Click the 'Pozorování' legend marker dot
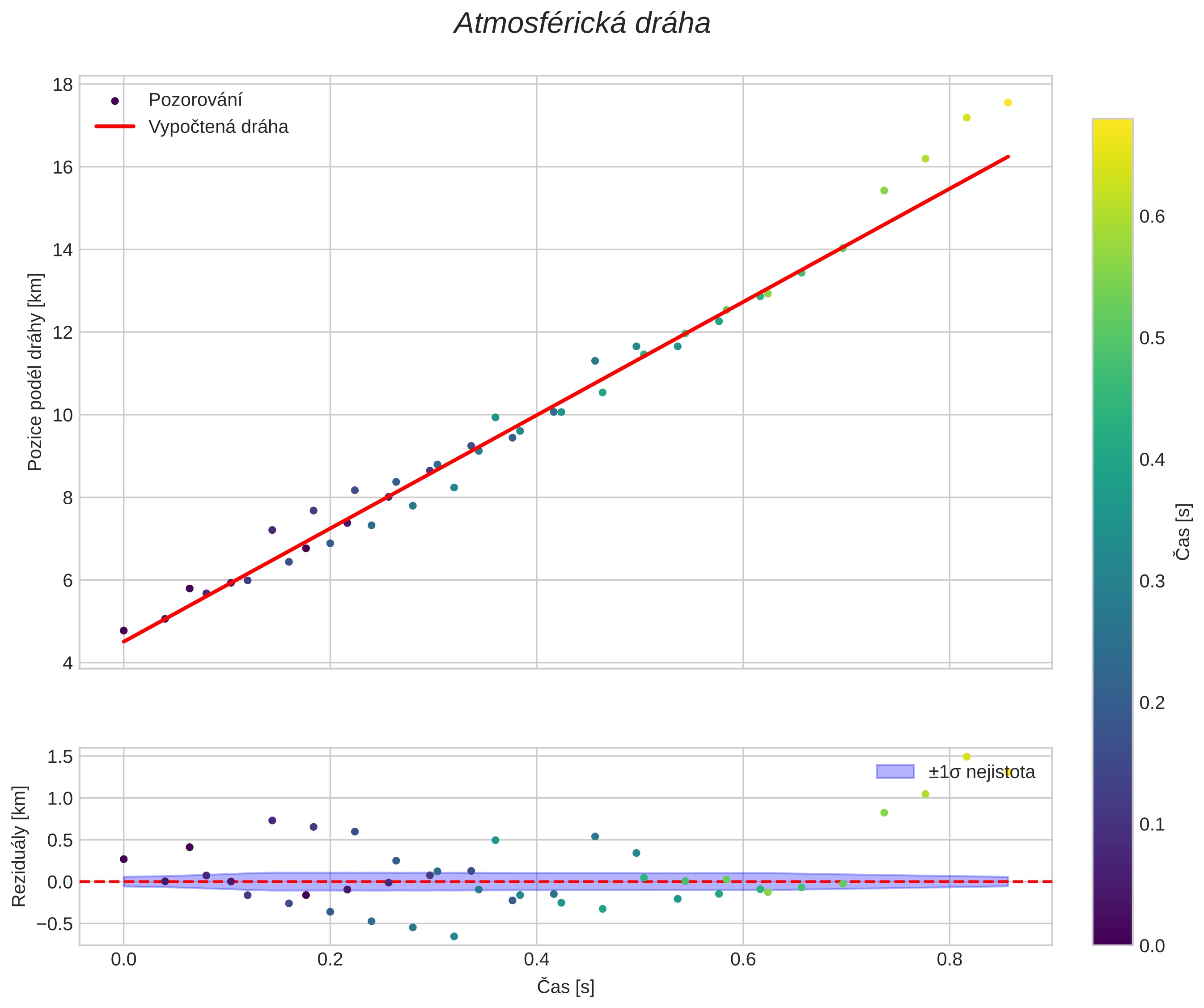The width and height of the screenshot is (1204, 1008). pos(114,101)
